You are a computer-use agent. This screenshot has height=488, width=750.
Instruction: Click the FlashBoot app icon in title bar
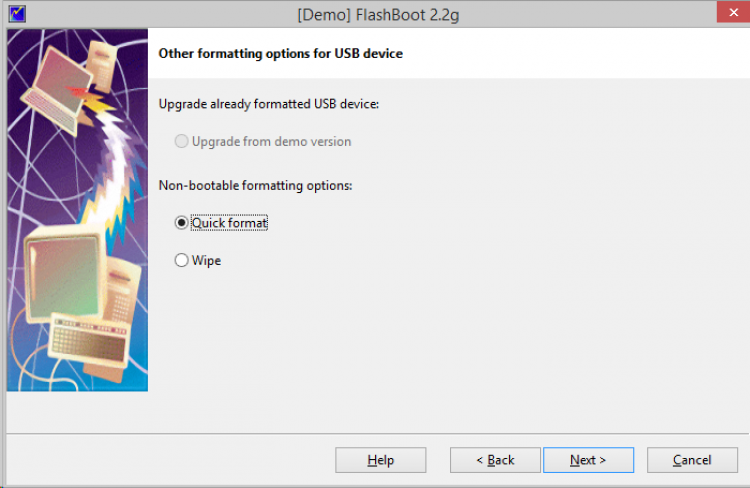[x=16, y=13]
